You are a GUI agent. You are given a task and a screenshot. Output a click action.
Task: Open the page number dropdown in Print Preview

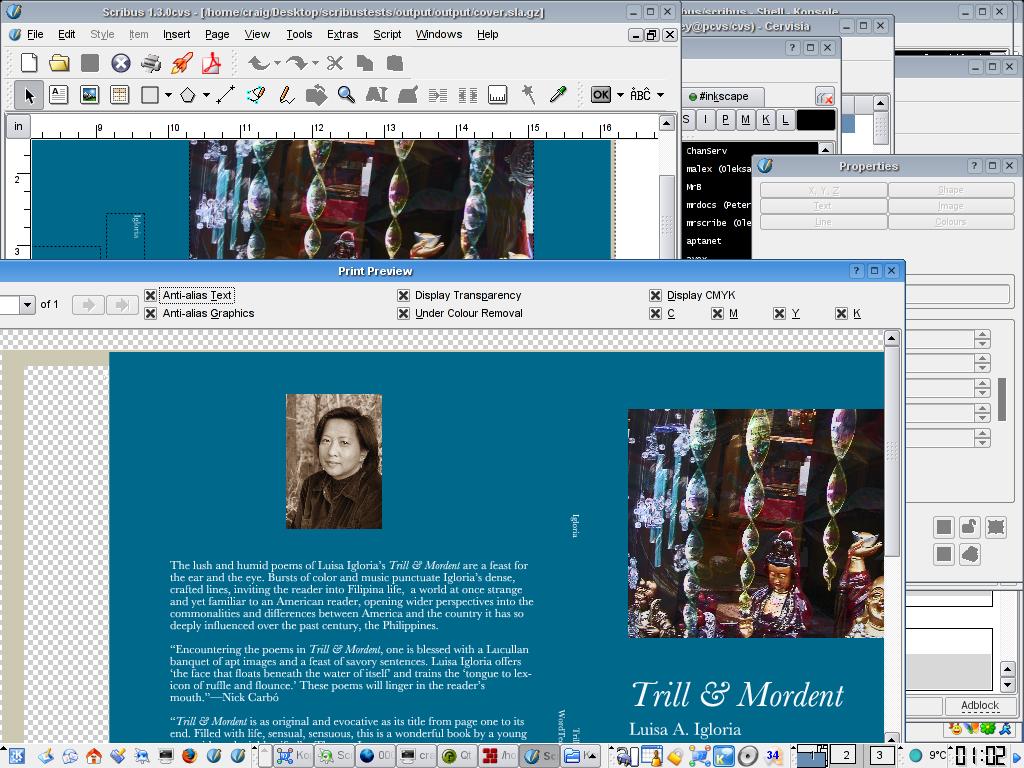pos(27,305)
